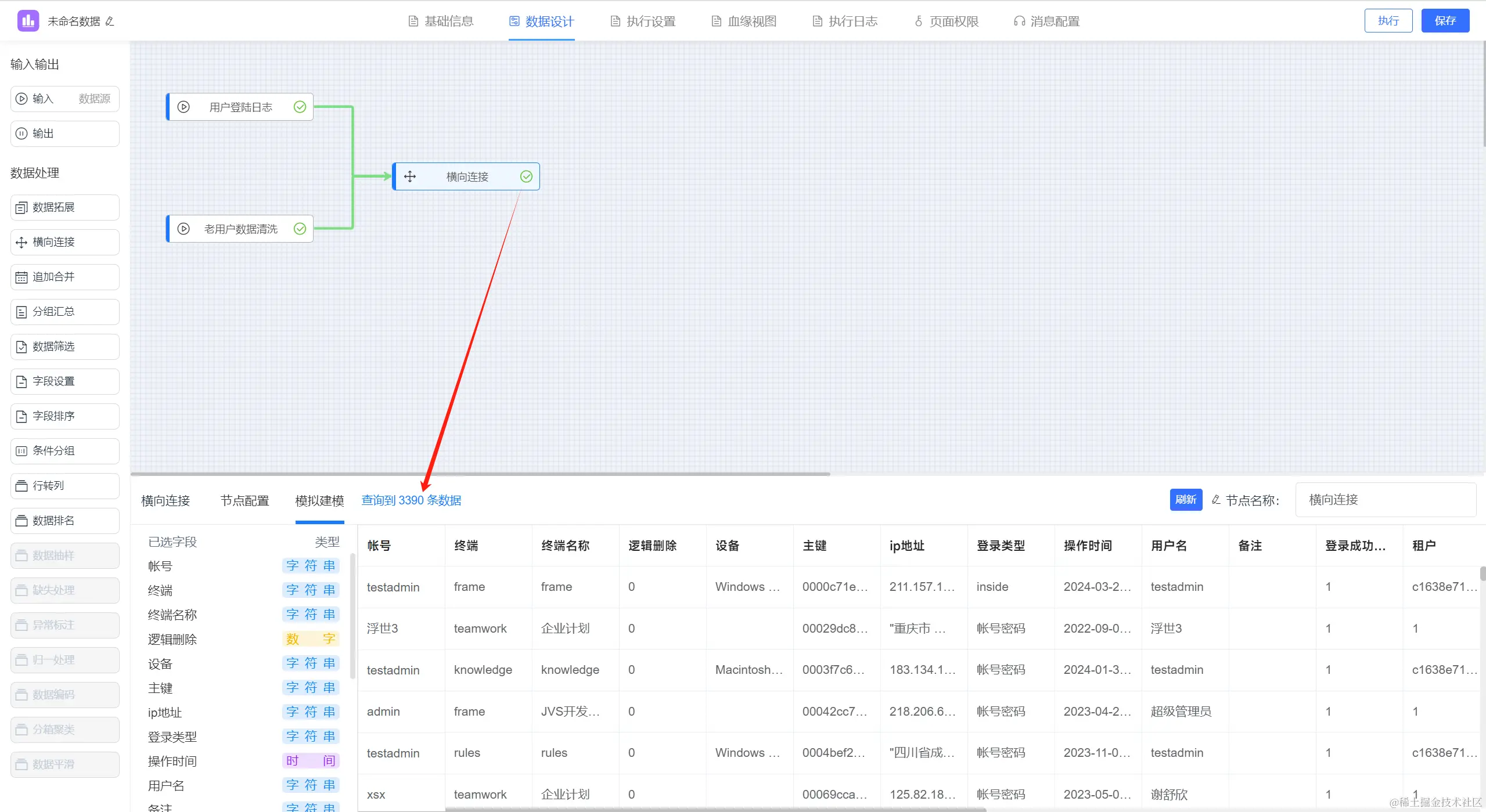Select the 数据筛选 tool in sidebar
This screenshot has width=1486, height=812.
tap(64, 347)
